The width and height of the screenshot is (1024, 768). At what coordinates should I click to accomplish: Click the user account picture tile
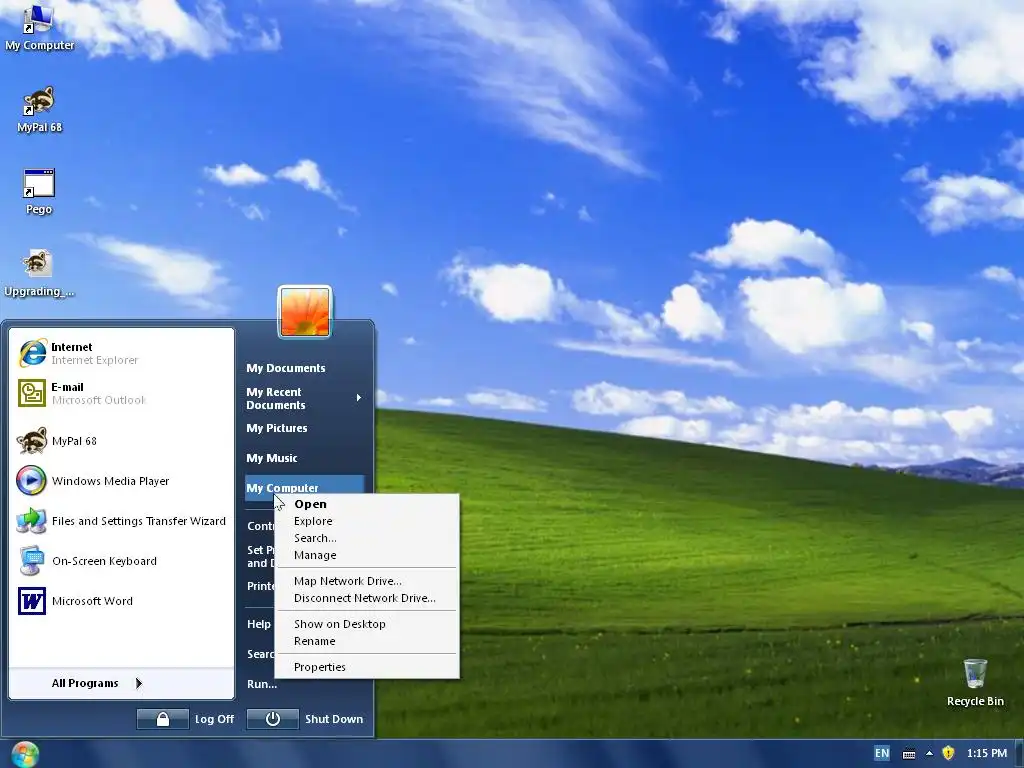click(305, 312)
